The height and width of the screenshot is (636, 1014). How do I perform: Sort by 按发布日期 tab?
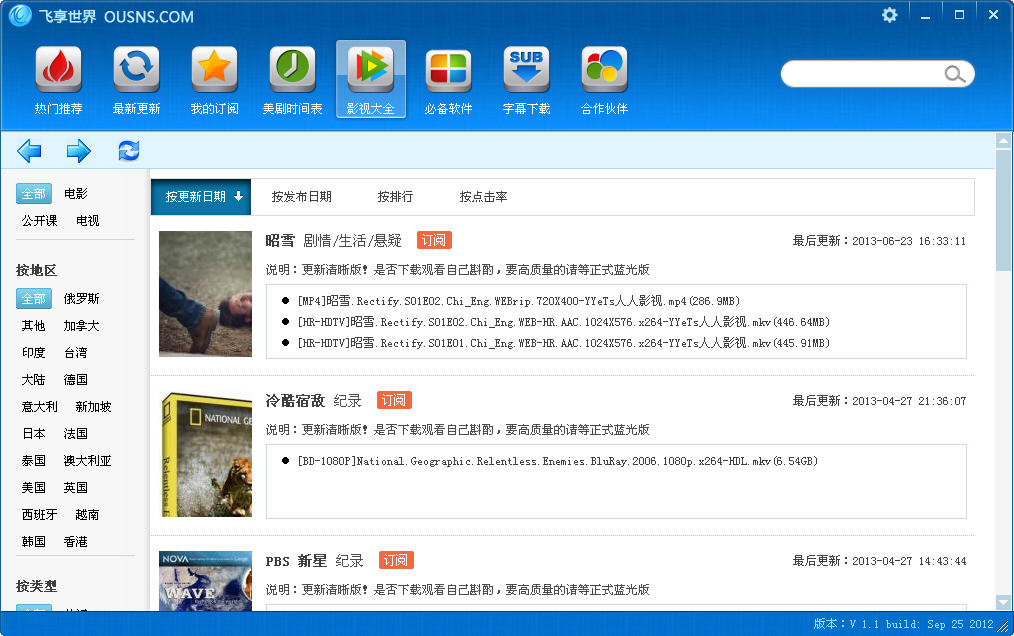(301, 197)
